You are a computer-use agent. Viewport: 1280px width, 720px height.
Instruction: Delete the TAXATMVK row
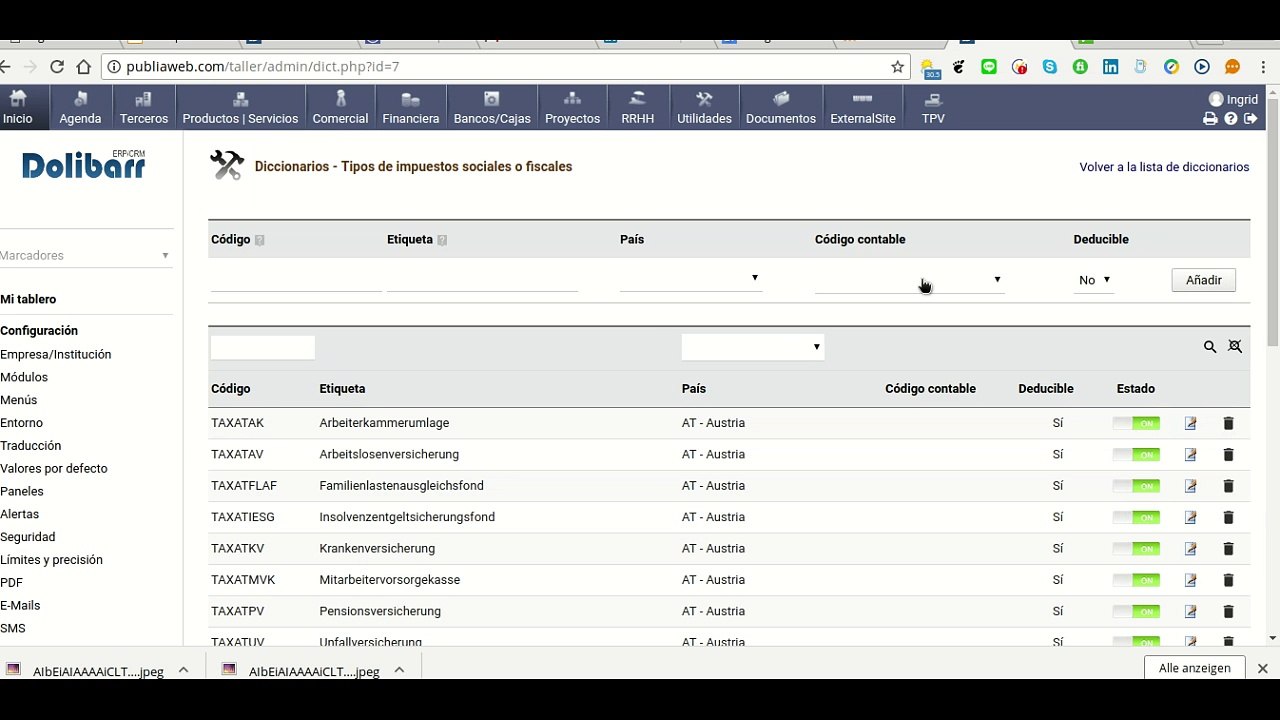(1228, 580)
